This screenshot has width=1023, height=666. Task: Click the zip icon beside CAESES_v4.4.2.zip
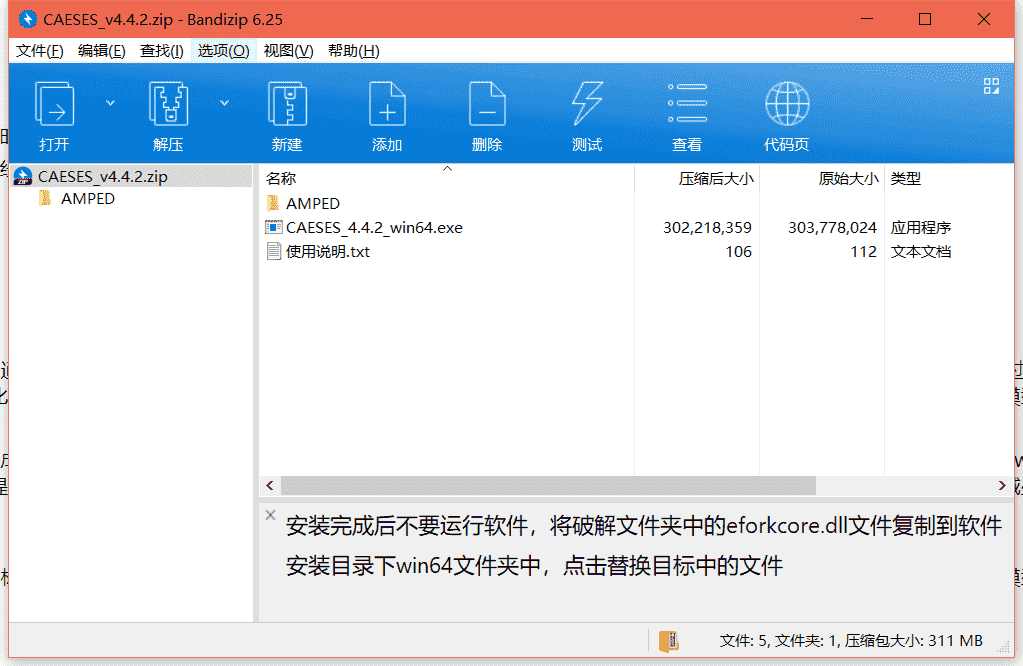point(23,176)
